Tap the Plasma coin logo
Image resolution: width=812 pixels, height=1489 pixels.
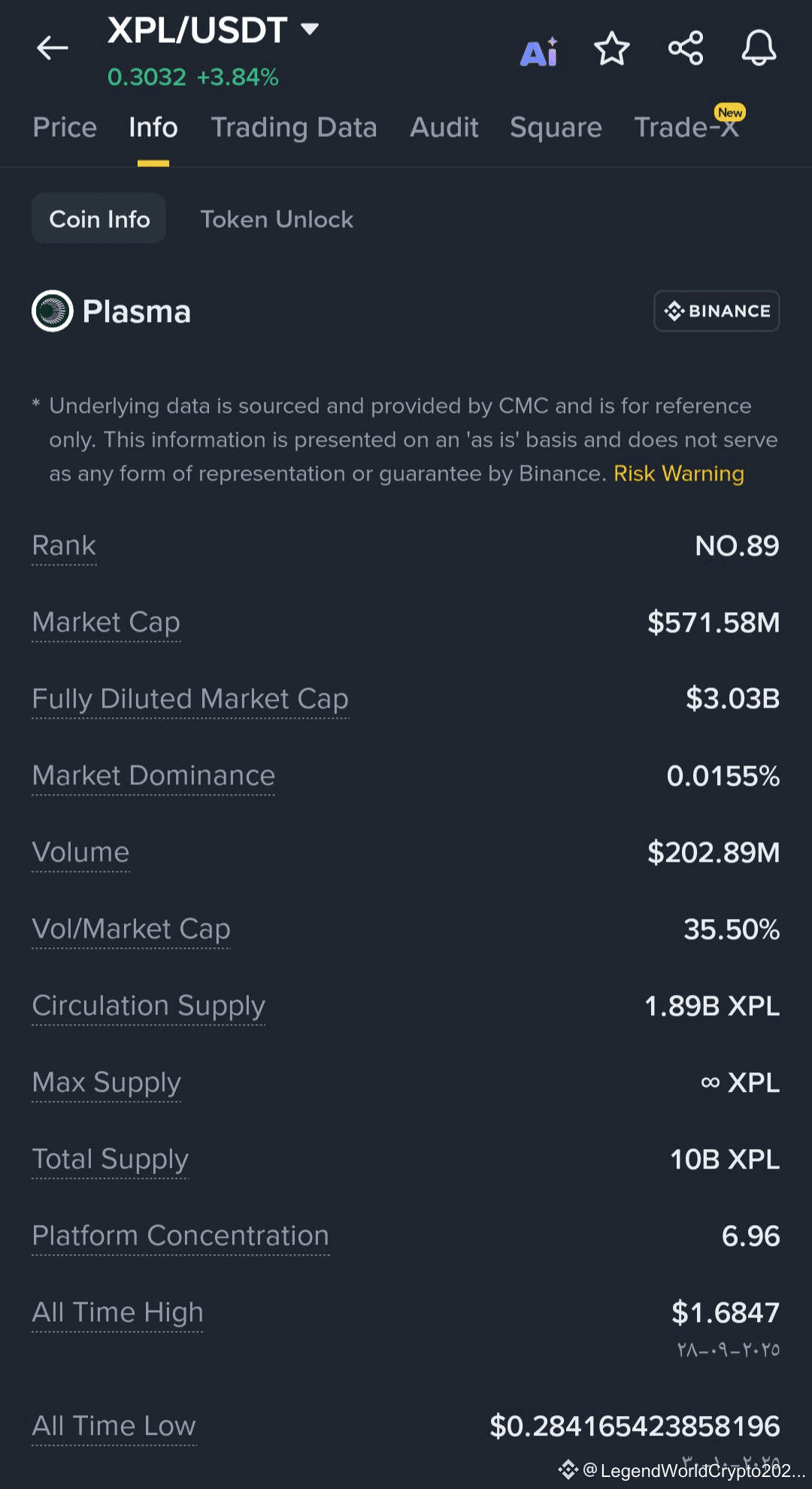tap(53, 311)
